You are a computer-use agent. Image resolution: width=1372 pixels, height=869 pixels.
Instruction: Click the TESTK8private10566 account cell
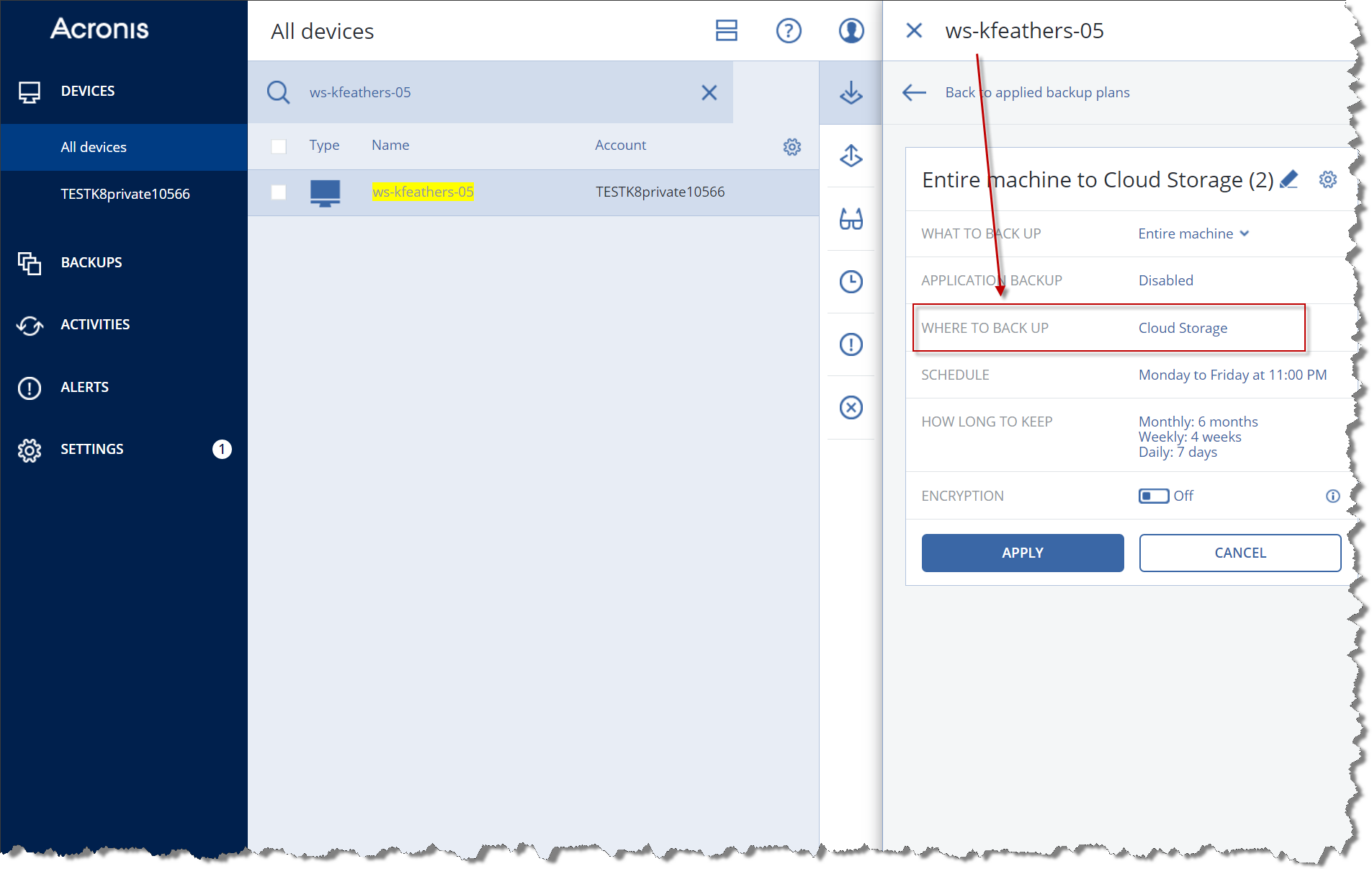point(660,192)
